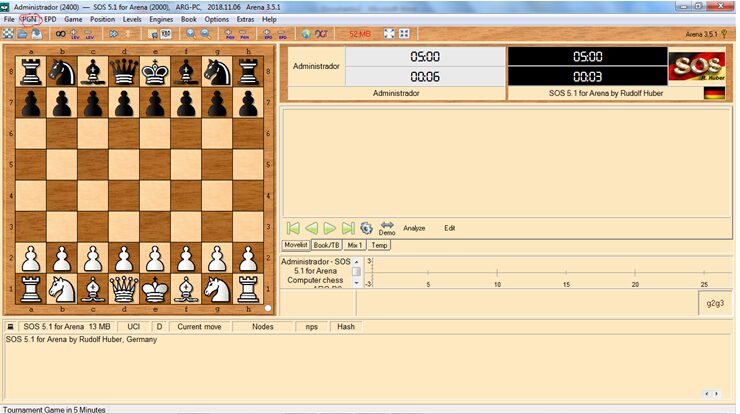
Task: Click the Current move column header
Action: tap(199, 327)
